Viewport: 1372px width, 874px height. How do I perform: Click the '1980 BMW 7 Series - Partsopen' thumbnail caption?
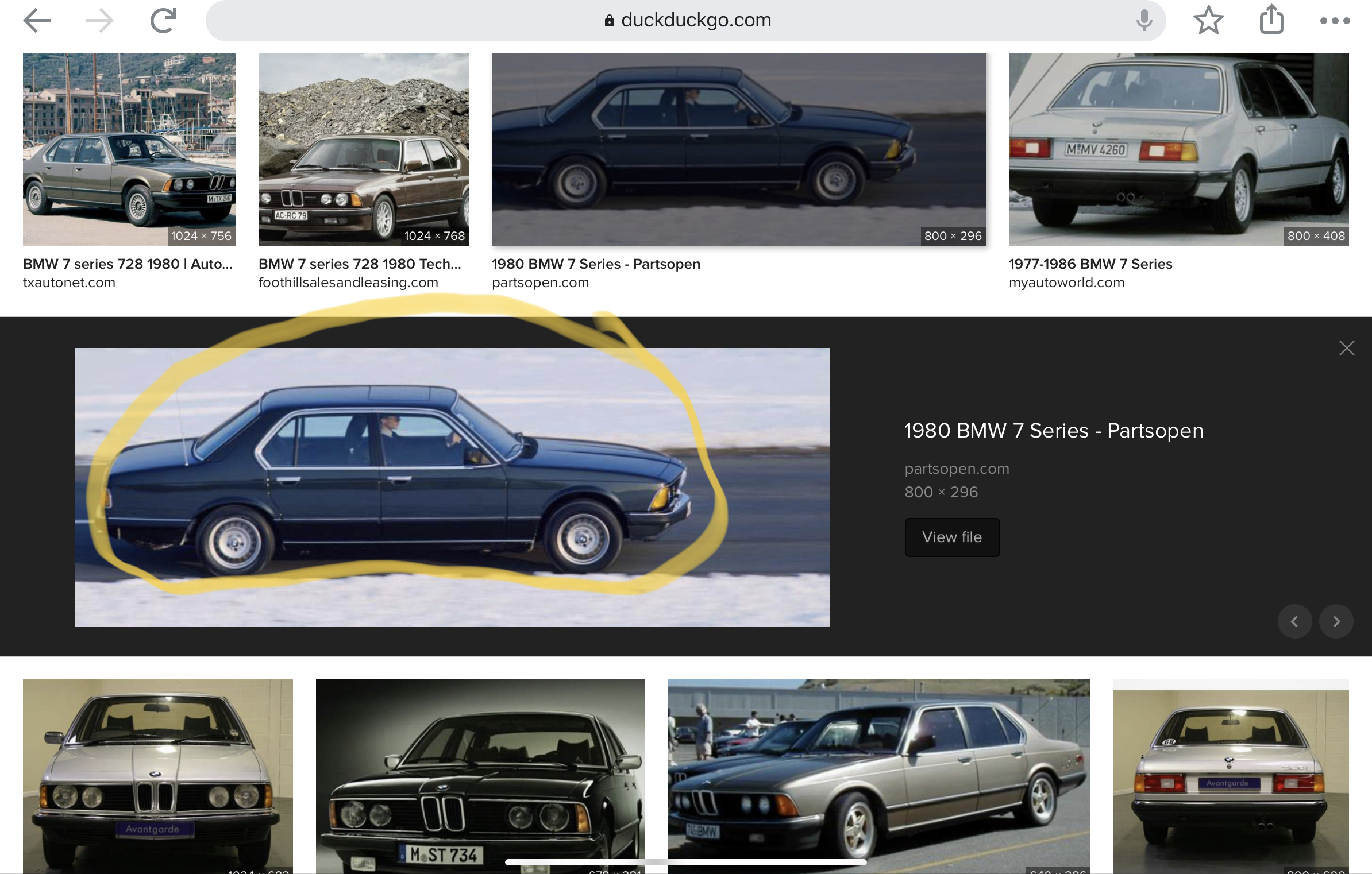point(596,264)
